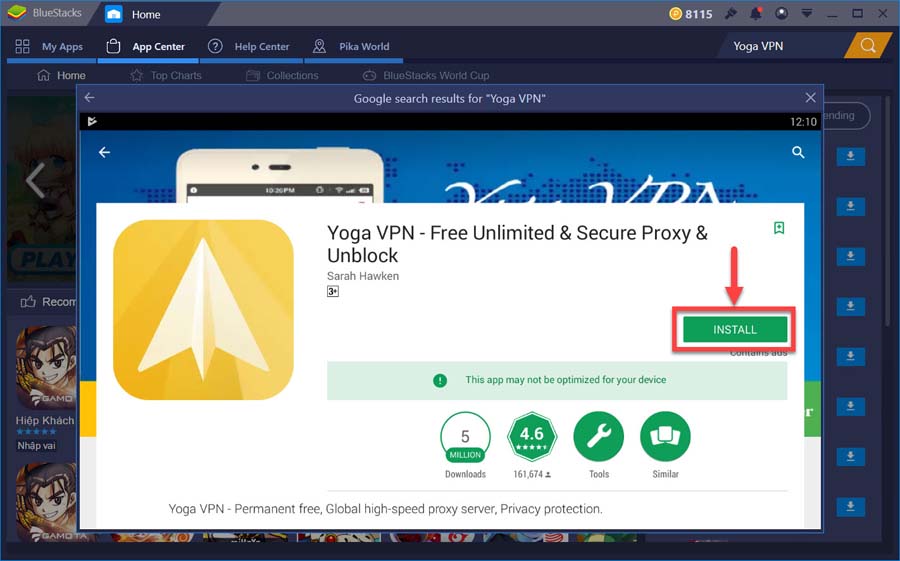Click the Nhập vai genre tag
The image size is (900, 561).
click(36, 446)
